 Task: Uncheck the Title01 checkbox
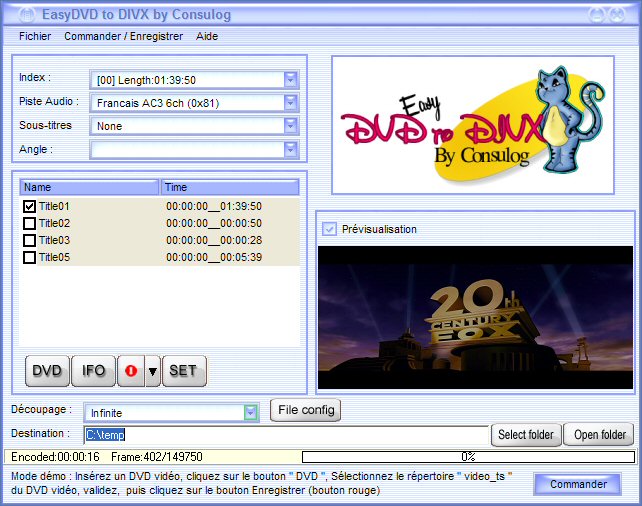click(x=29, y=206)
